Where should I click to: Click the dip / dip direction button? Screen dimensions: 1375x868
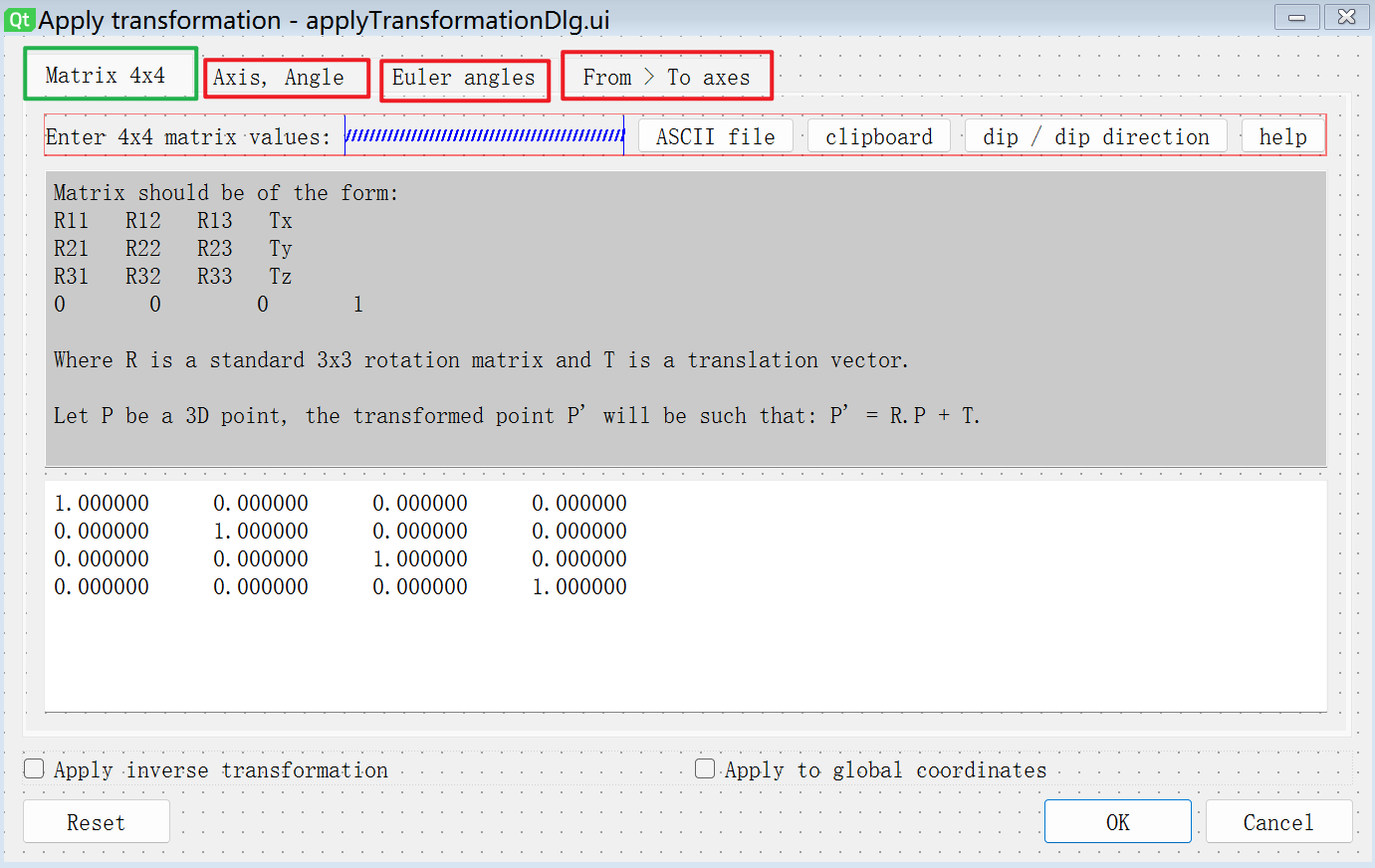[x=1096, y=136]
